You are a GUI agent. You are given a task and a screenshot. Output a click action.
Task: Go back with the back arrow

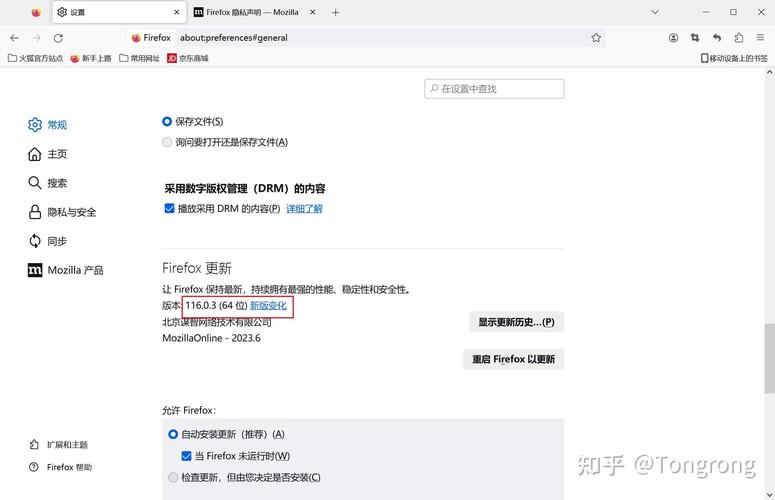coord(14,38)
